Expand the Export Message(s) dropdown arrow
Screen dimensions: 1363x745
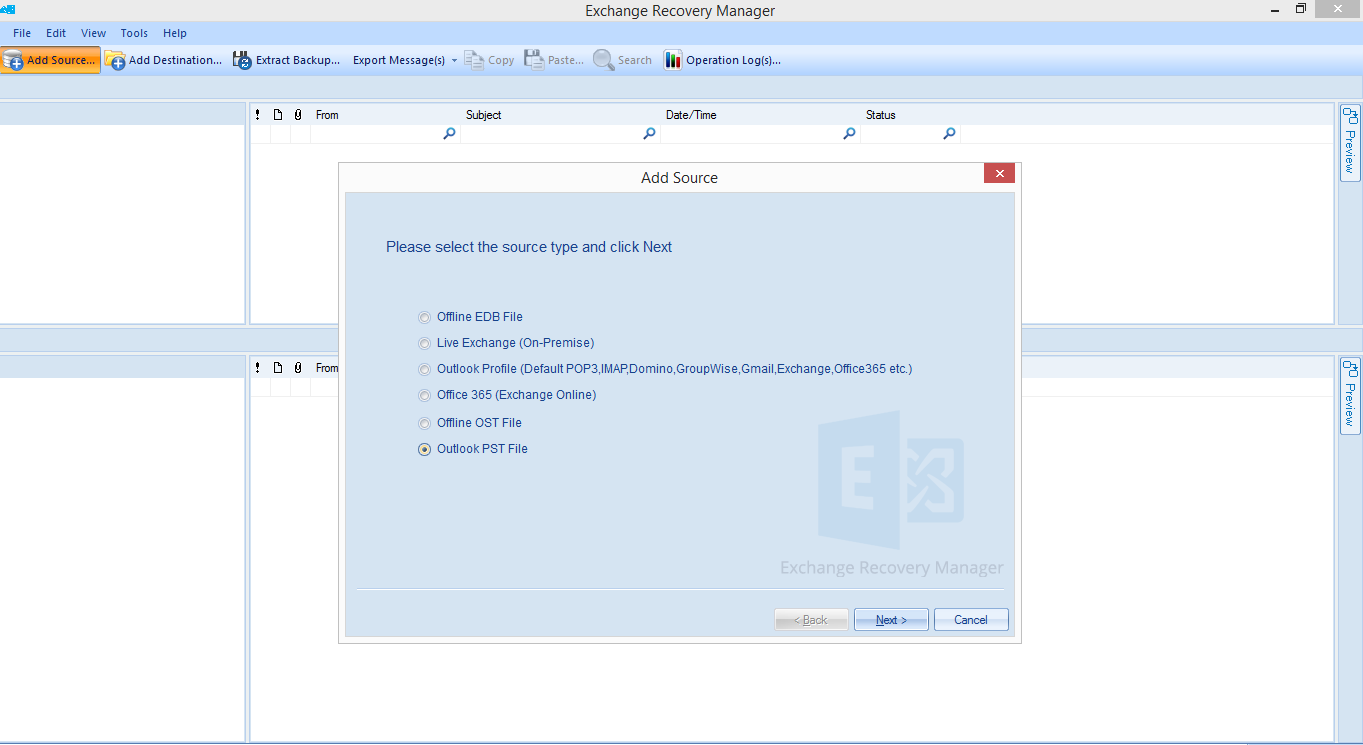[x=454, y=60]
